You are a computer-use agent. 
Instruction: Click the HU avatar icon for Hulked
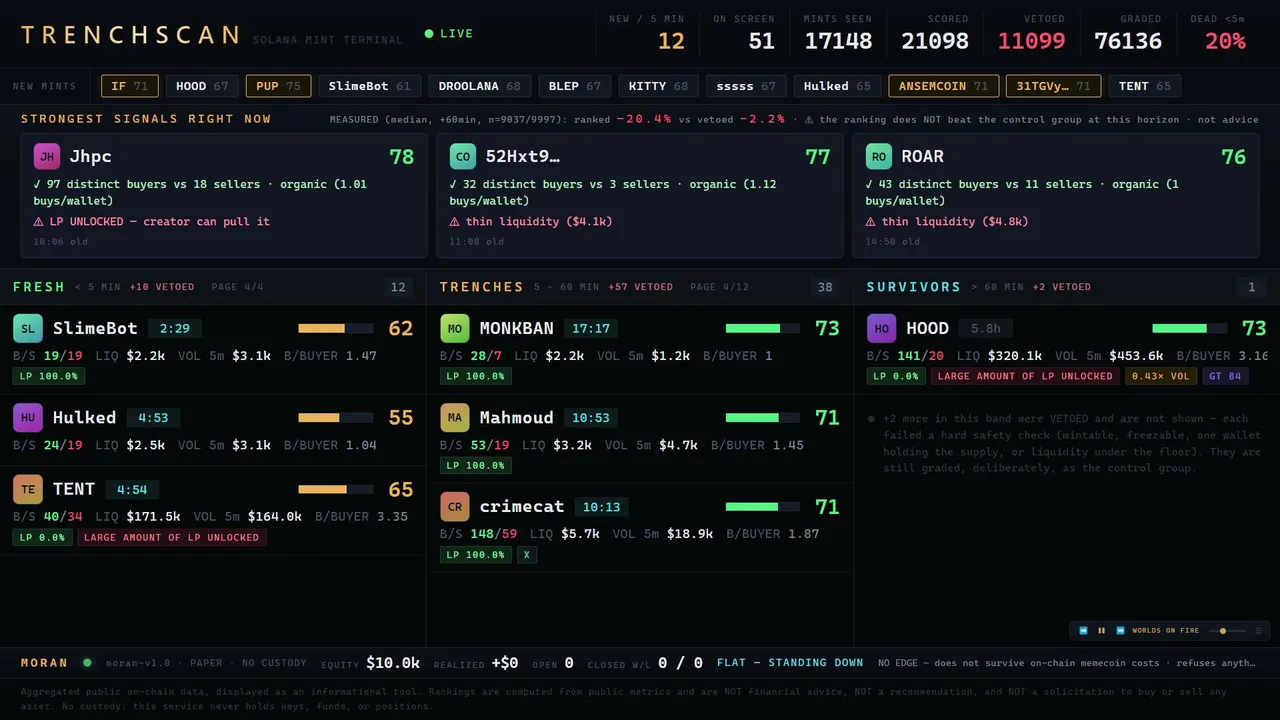point(28,417)
